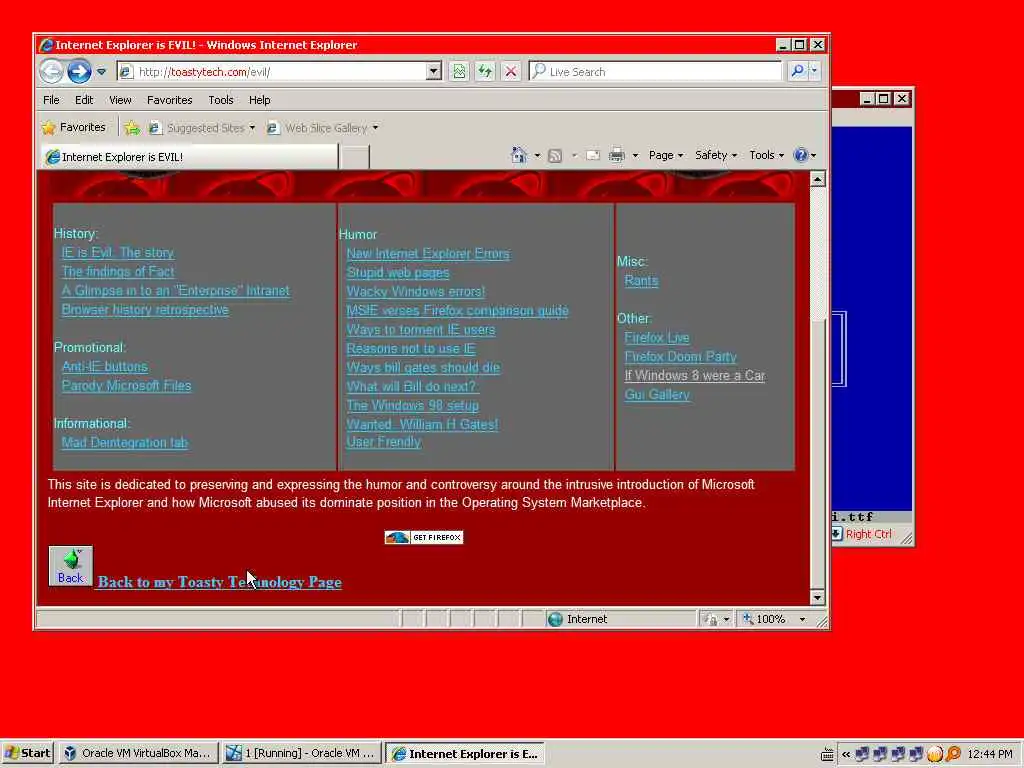Open 'The Windows 98 setup' link
Screen dimensions: 1024x768
click(412, 406)
